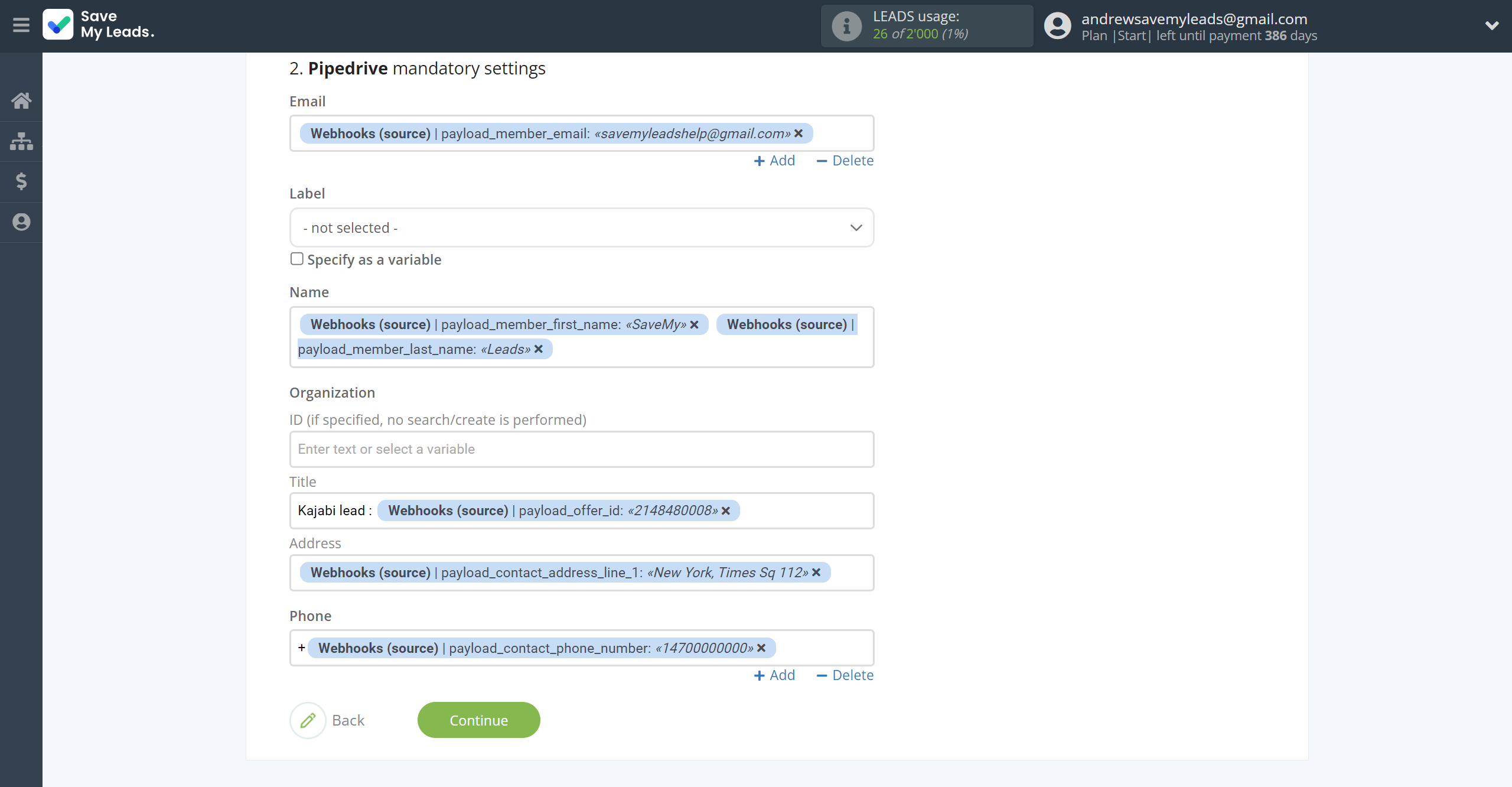Remove payload_offer_id tag from Title
This screenshot has height=787, width=1512.
point(726,510)
